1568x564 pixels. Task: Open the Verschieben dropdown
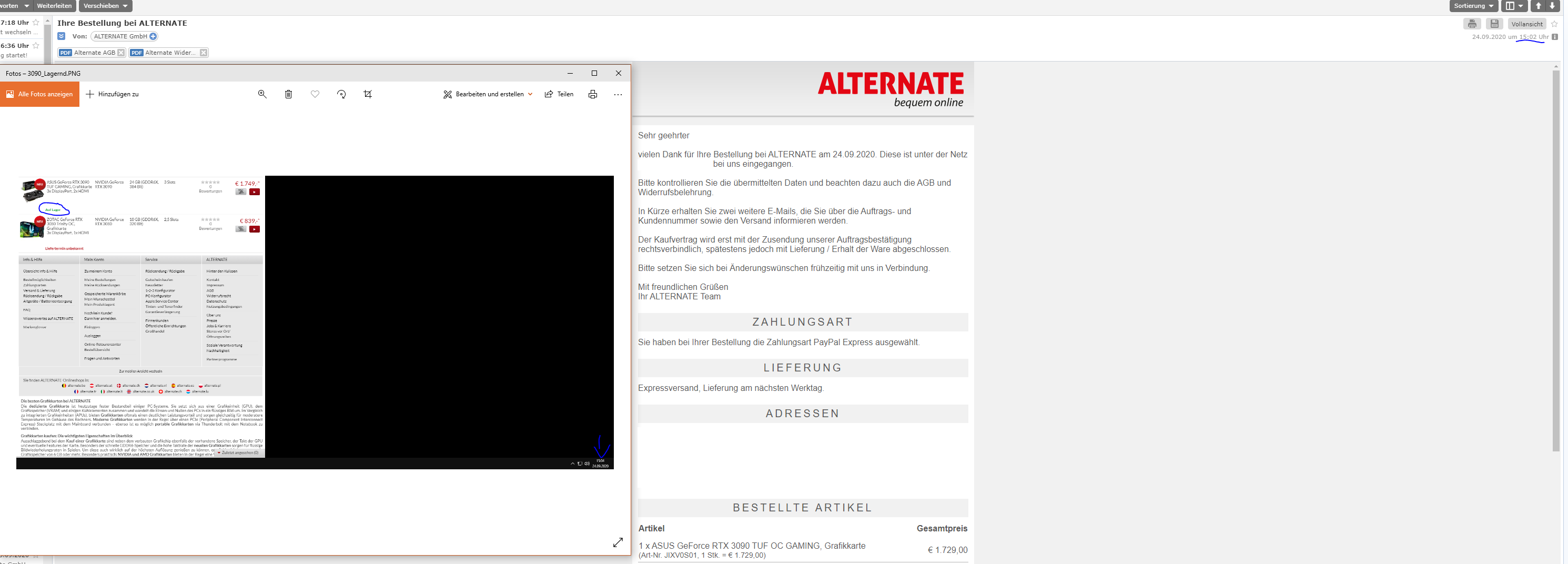coord(105,5)
